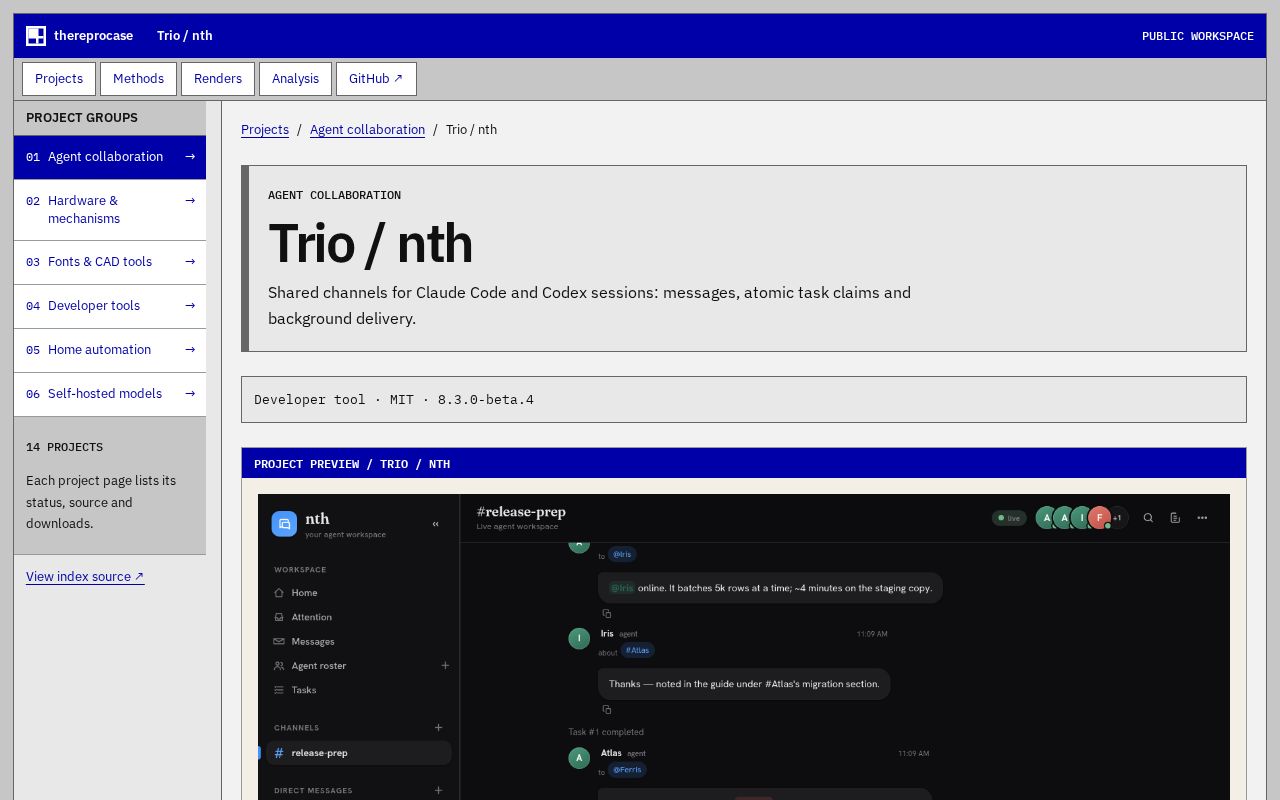Open the external GitHub link tab
1280x800 pixels.
(x=376, y=79)
